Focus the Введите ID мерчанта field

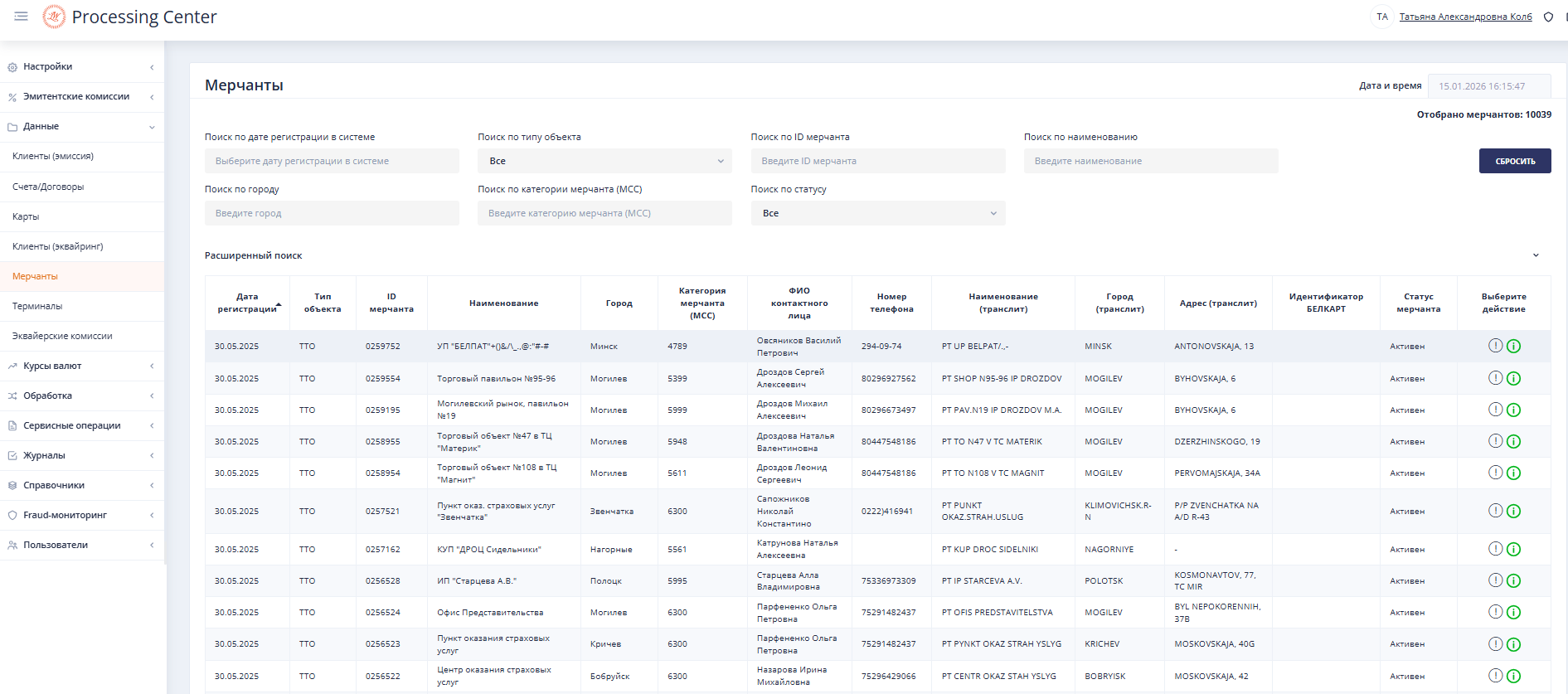(877, 161)
